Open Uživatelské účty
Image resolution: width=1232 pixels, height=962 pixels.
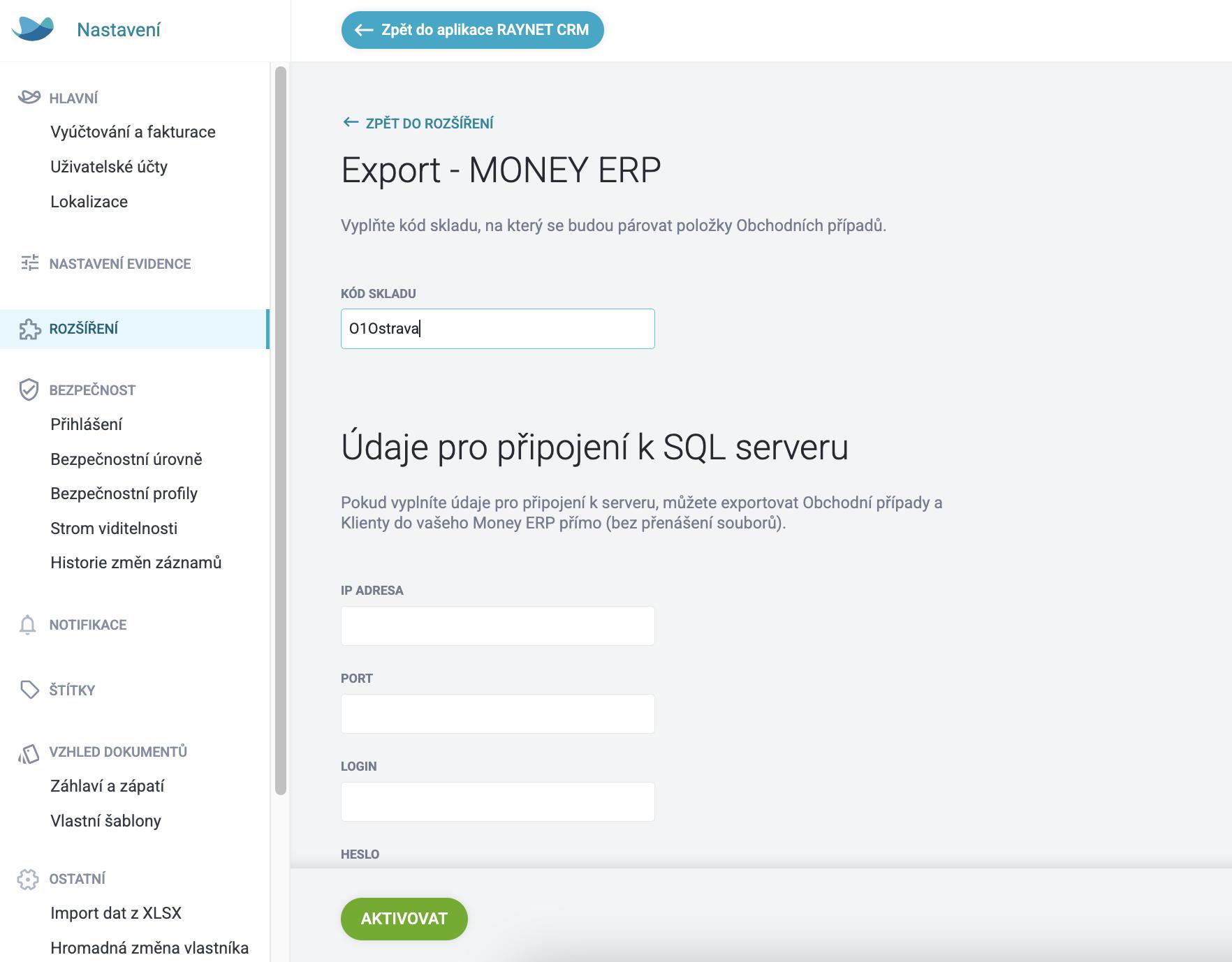coord(109,167)
